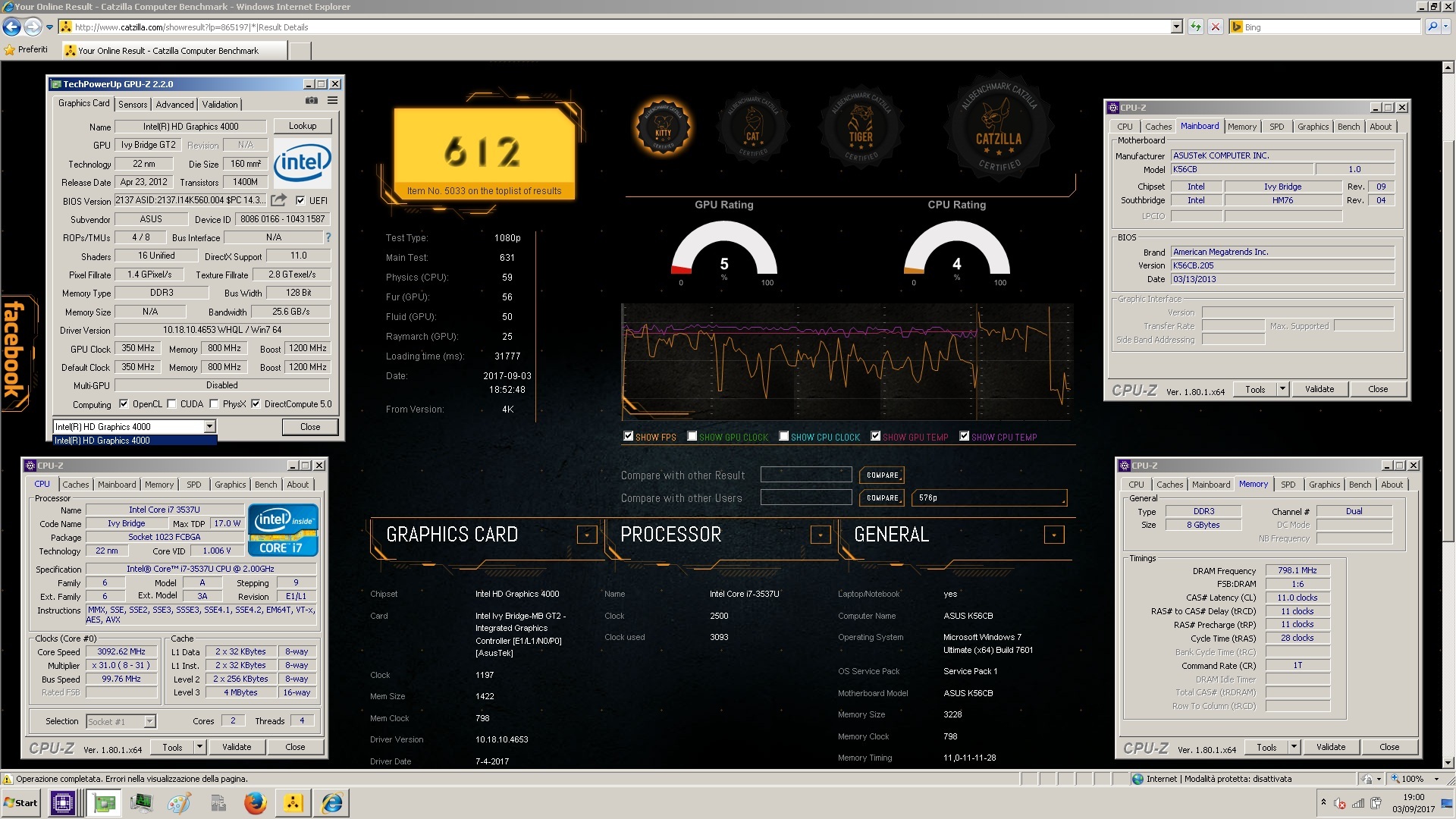Click Intel logo in GPU-Z

(302, 162)
